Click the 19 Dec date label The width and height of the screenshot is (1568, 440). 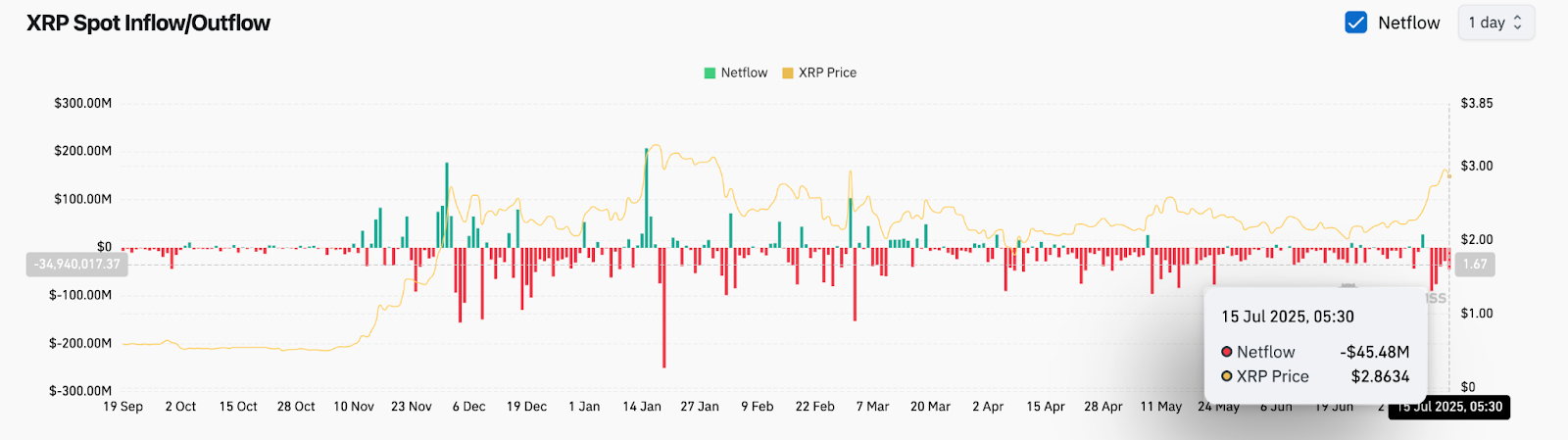click(x=527, y=406)
